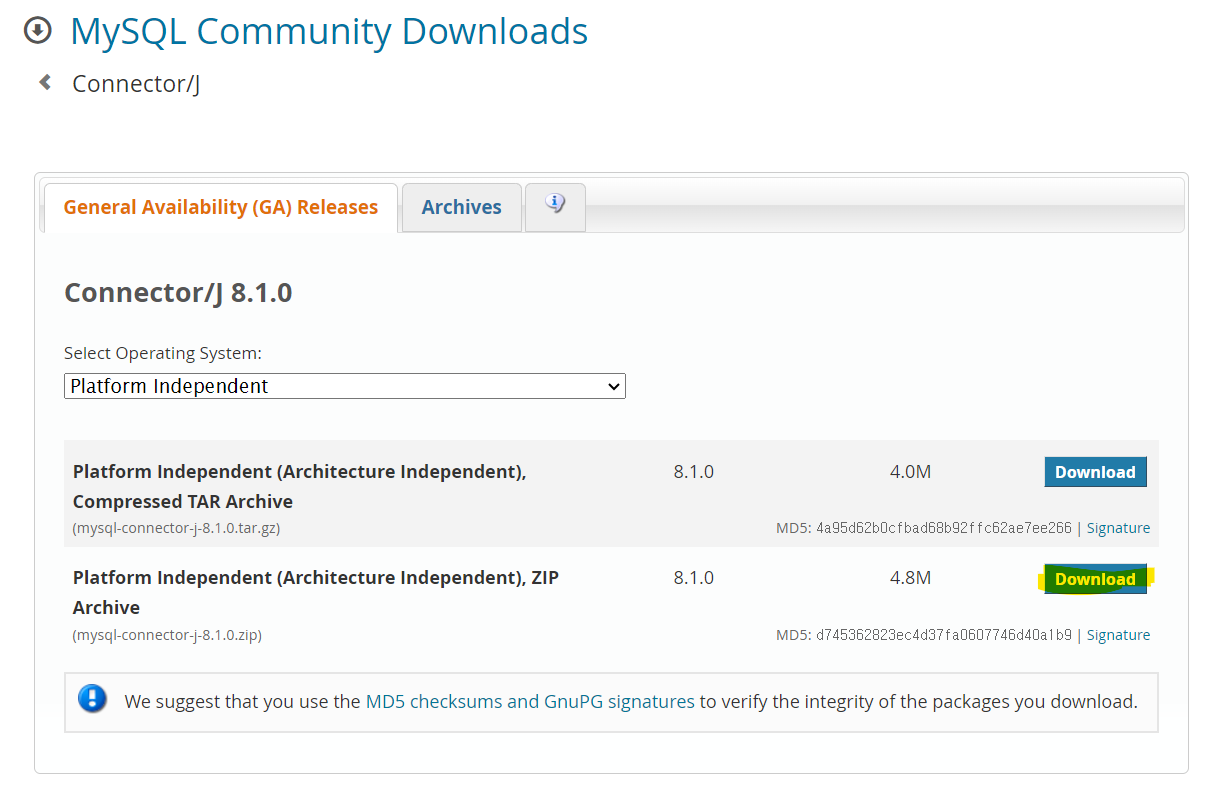The height and width of the screenshot is (796, 1222).
Task: Go back using the arrow beside Connector/J
Action: [45, 82]
